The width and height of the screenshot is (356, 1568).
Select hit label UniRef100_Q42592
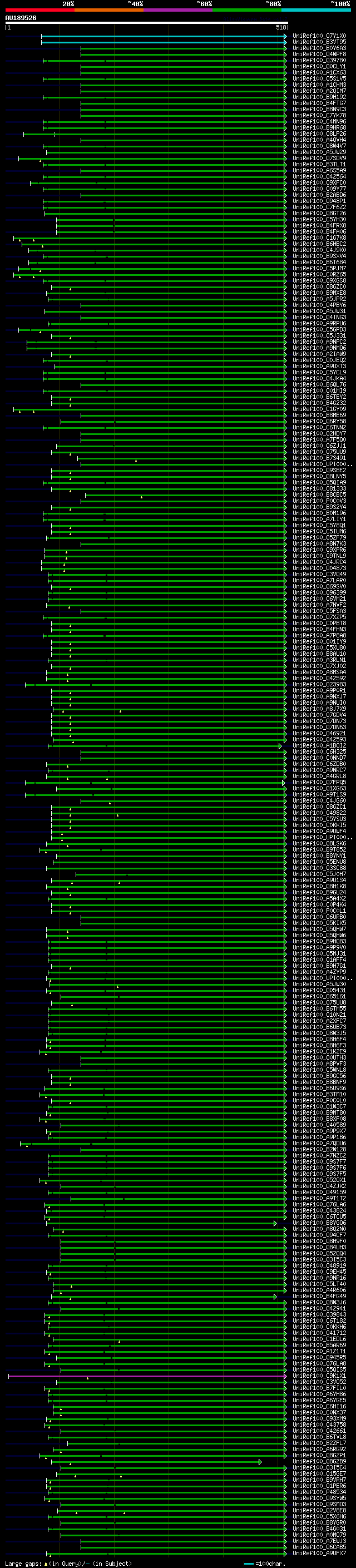pos(319,678)
